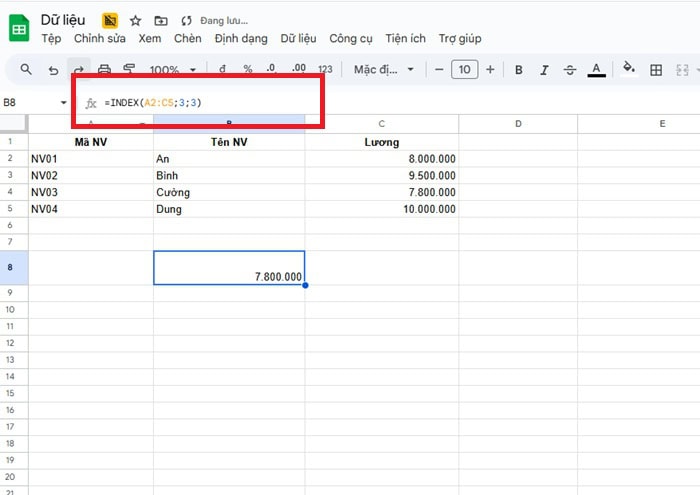The height and width of the screenshot is (495, 700).
Task: Open the borders tool
Action: (656, 70)
